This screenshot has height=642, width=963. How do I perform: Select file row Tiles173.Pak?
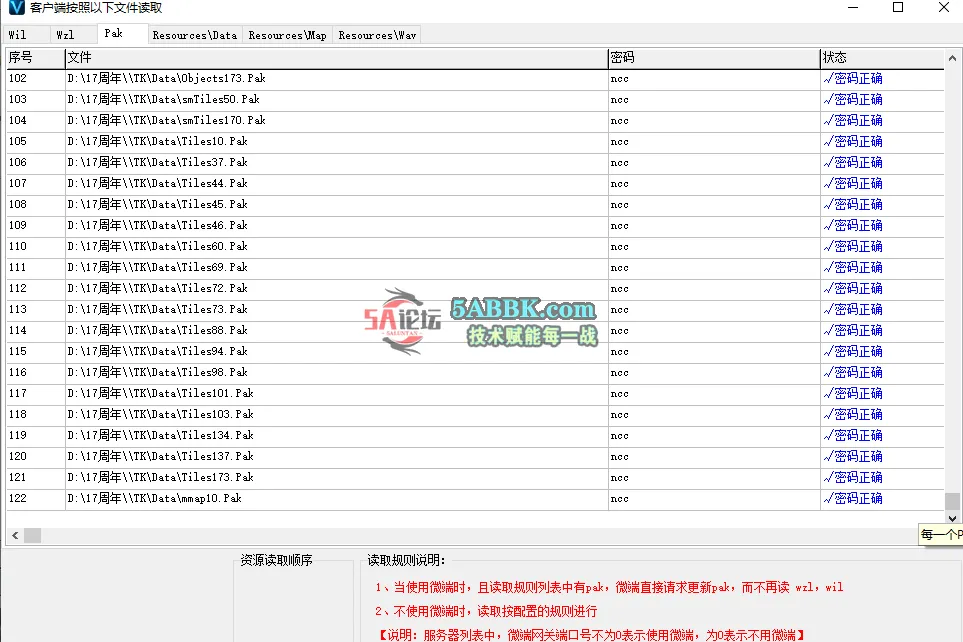pos(475,477)
